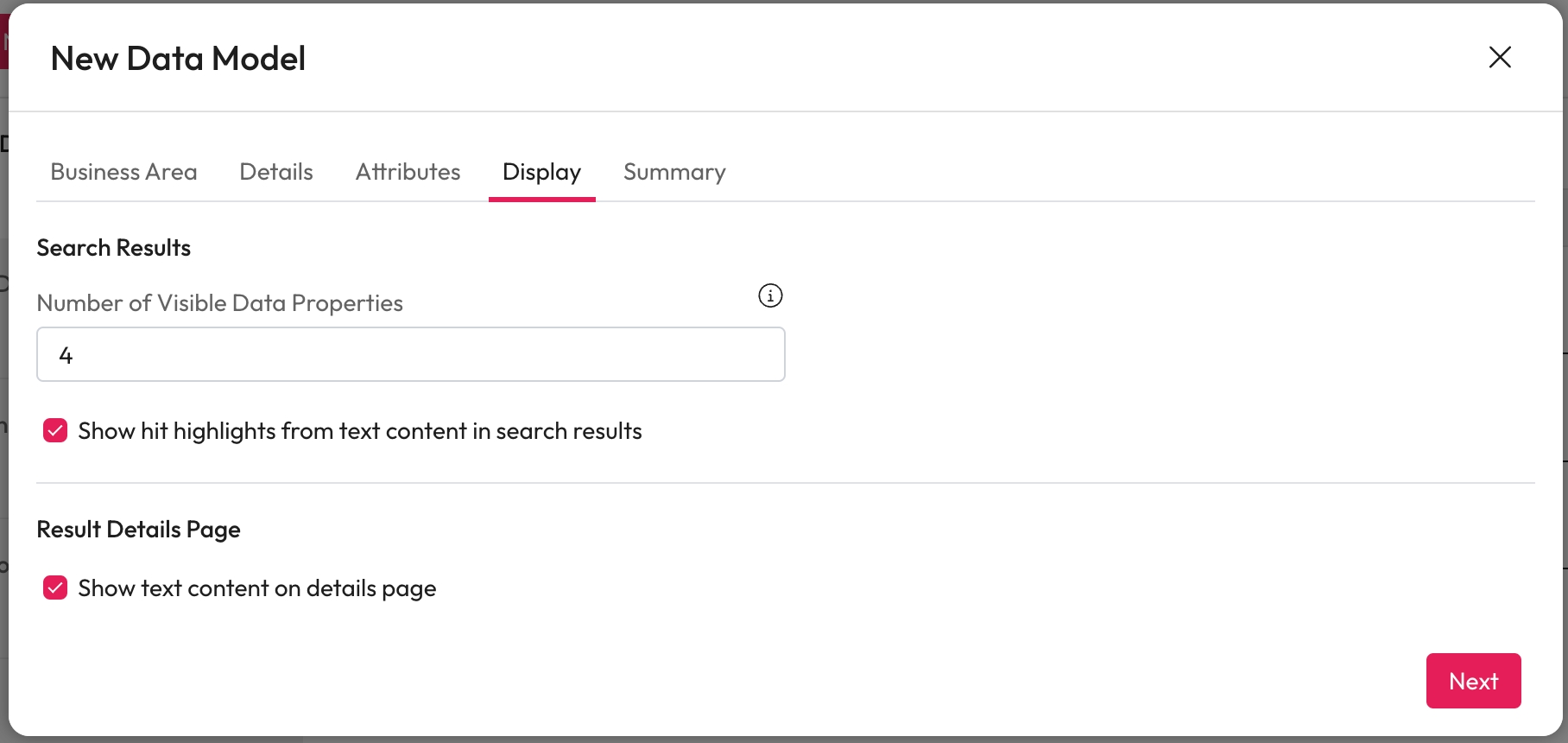Toggle the details page text content checkbox
The image size is (1568, 743).
tap(55, 588)
